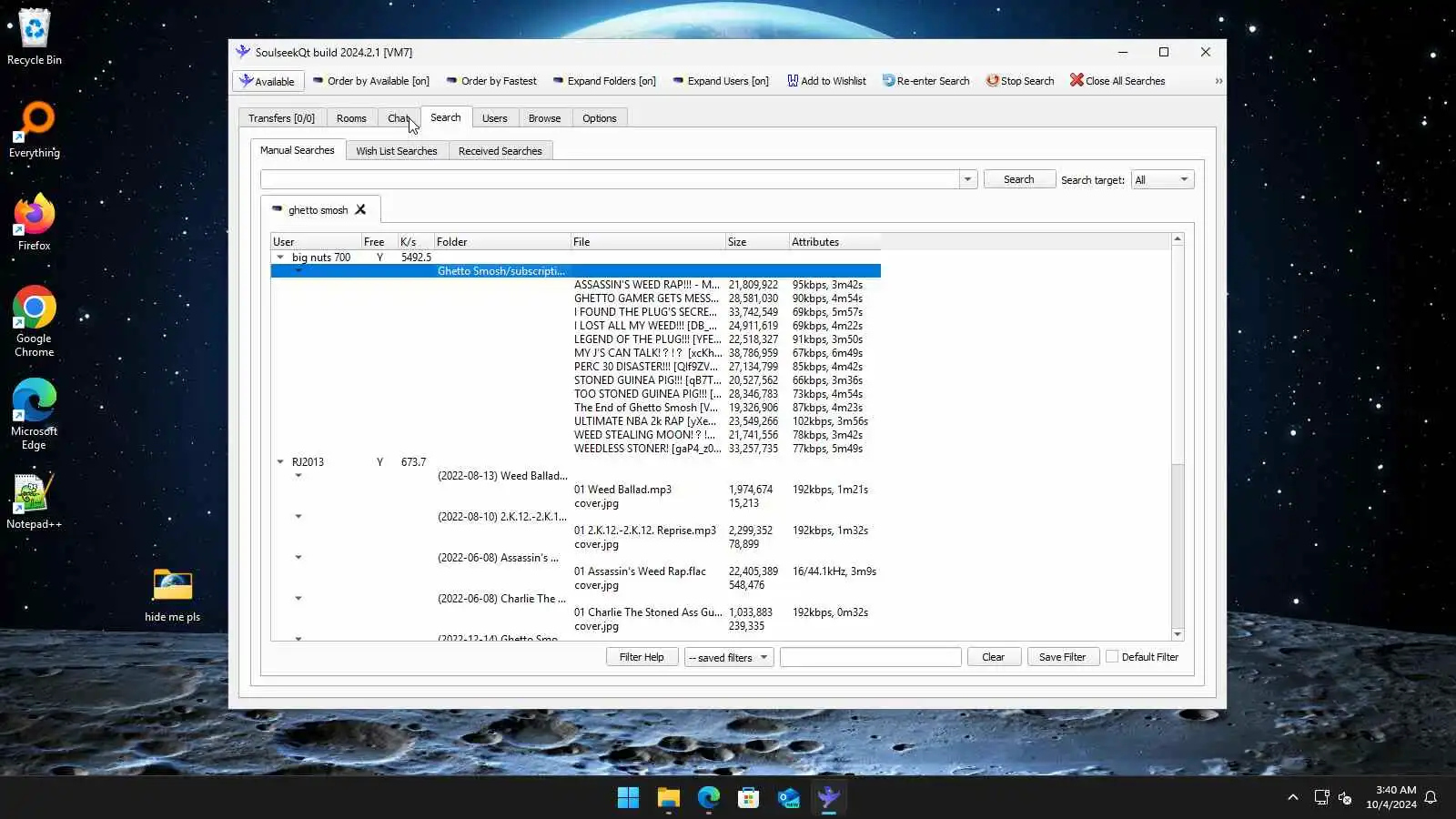Collapse the (2022-08-10) 2.K.12 folder

click(298, 517)
